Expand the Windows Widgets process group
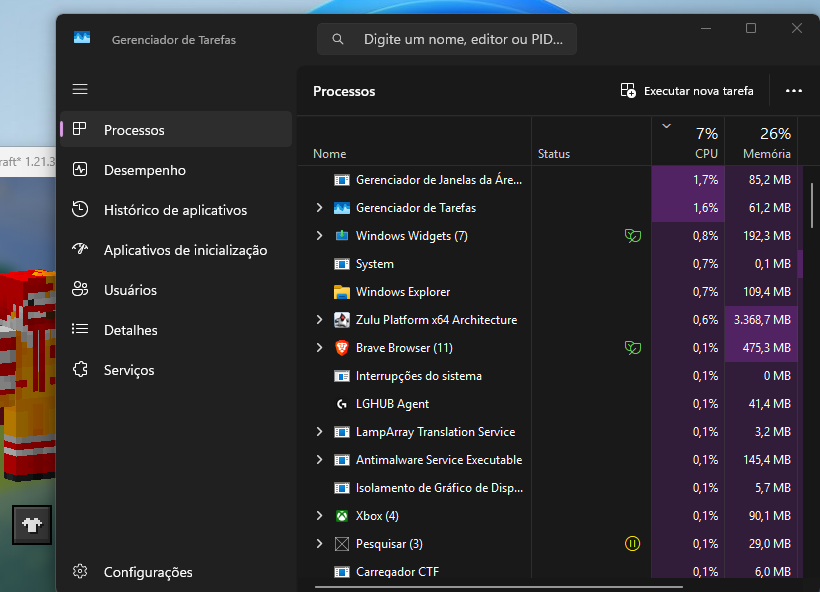Viewport: 820px width, 592px height. pyautogui.click(x=319, y=236)
